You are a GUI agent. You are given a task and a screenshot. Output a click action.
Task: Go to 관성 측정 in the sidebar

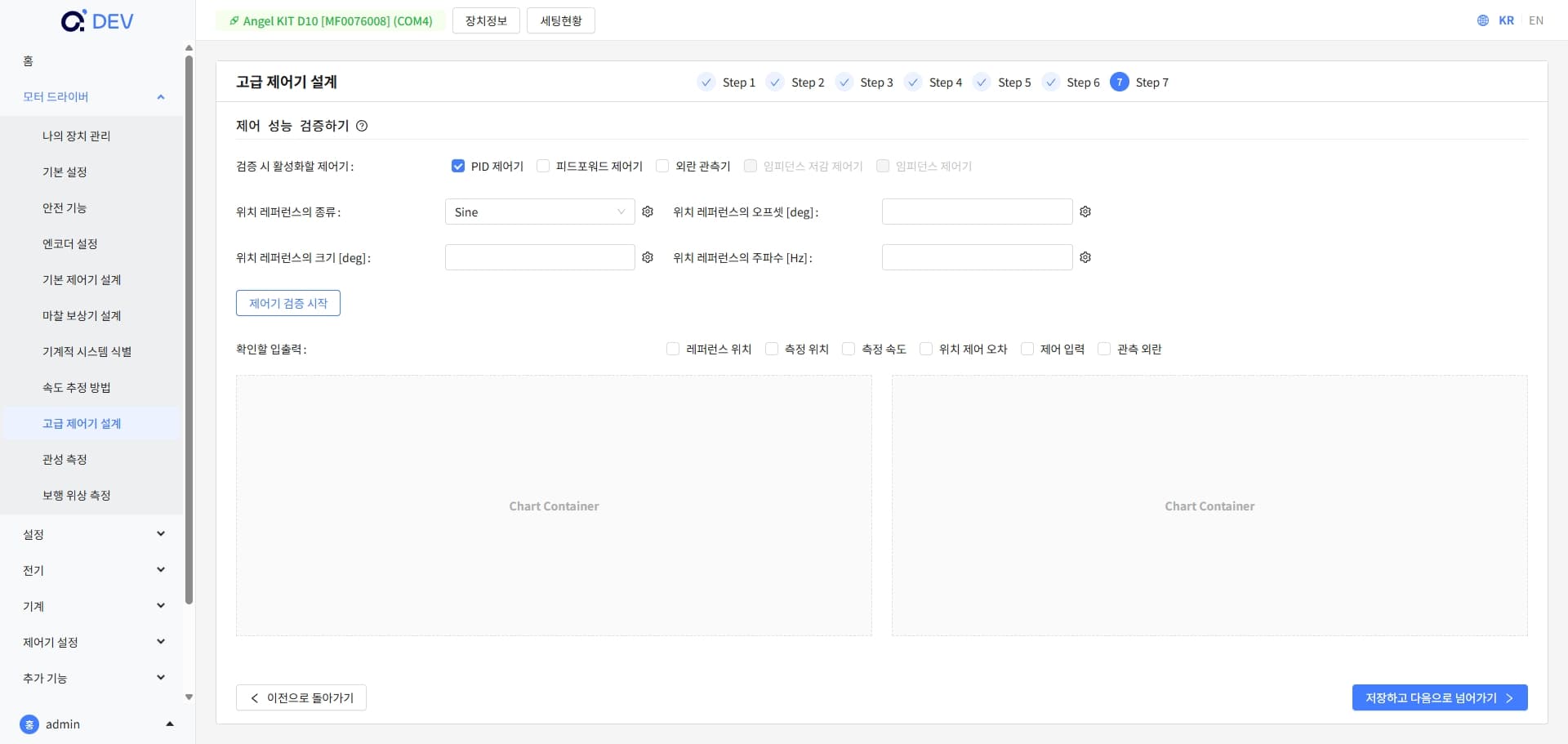pyautogui.click(x=65, y=460)
